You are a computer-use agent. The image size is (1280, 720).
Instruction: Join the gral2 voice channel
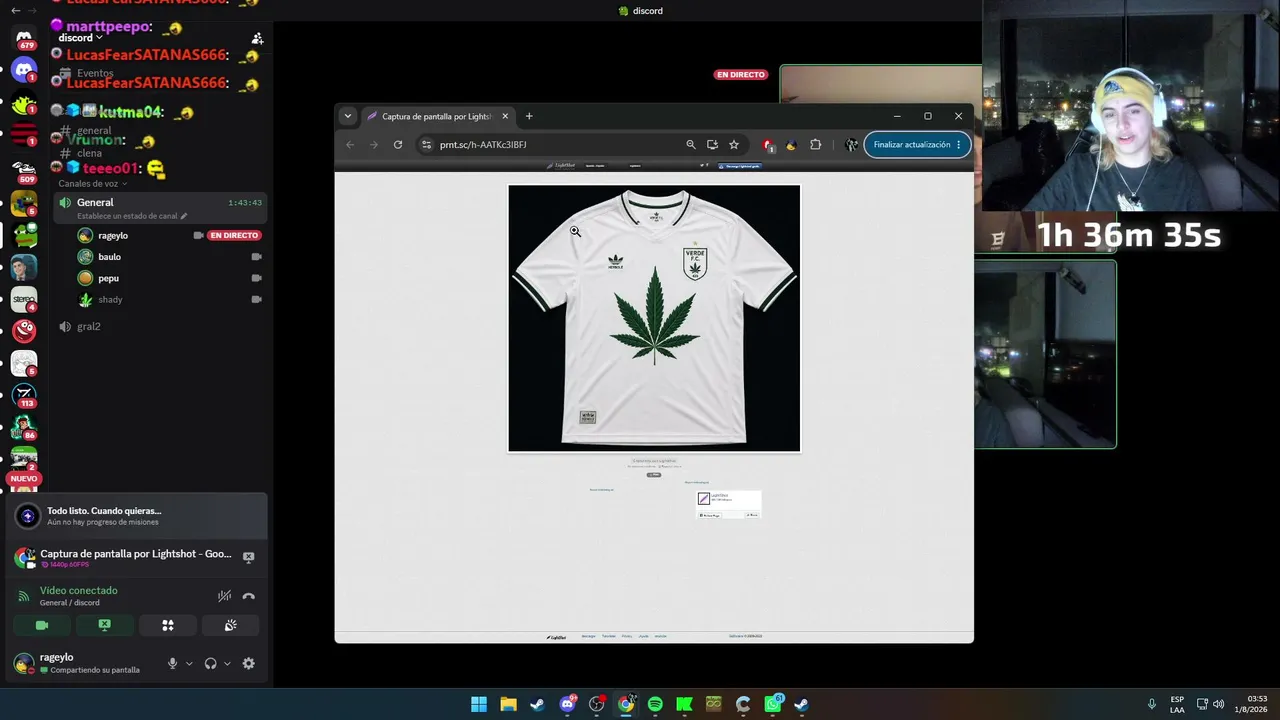pos(88,327)
